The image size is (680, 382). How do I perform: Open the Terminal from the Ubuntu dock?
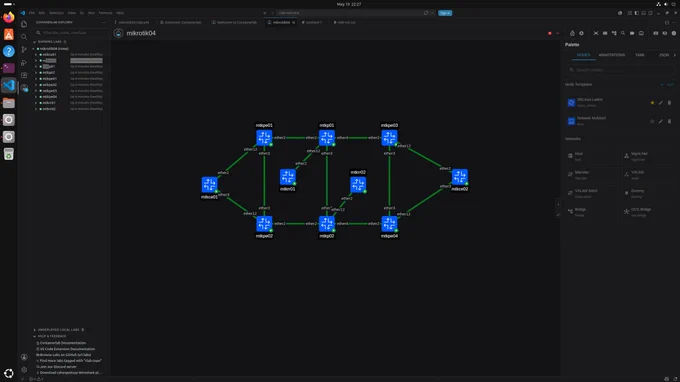9,68
